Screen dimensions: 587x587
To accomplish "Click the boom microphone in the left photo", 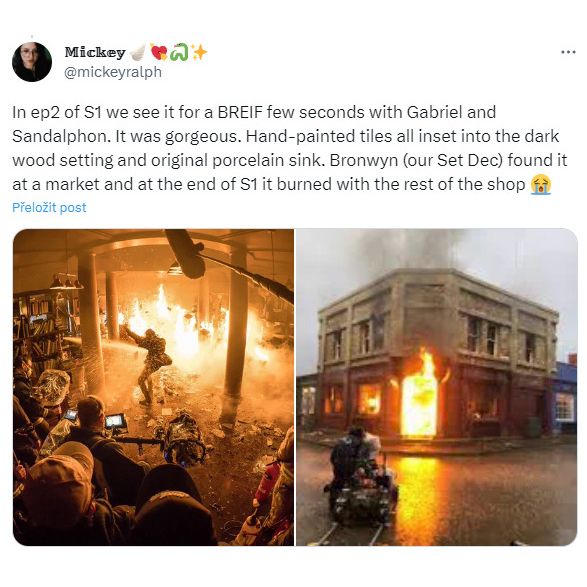I will point(185,254).
